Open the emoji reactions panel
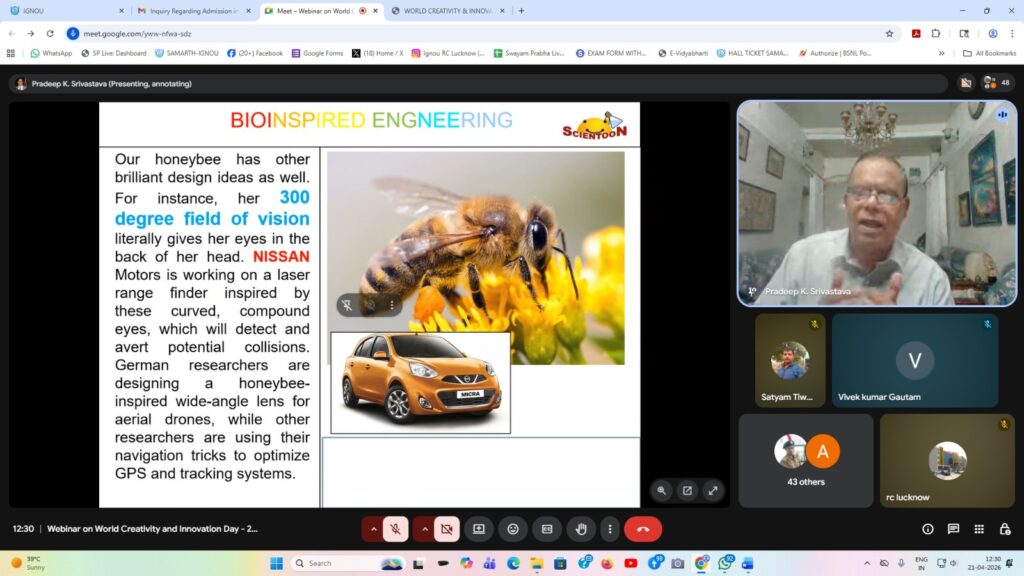Image resolution: width=1024 pixels, height=576 pixels. (x=513, y=529)
